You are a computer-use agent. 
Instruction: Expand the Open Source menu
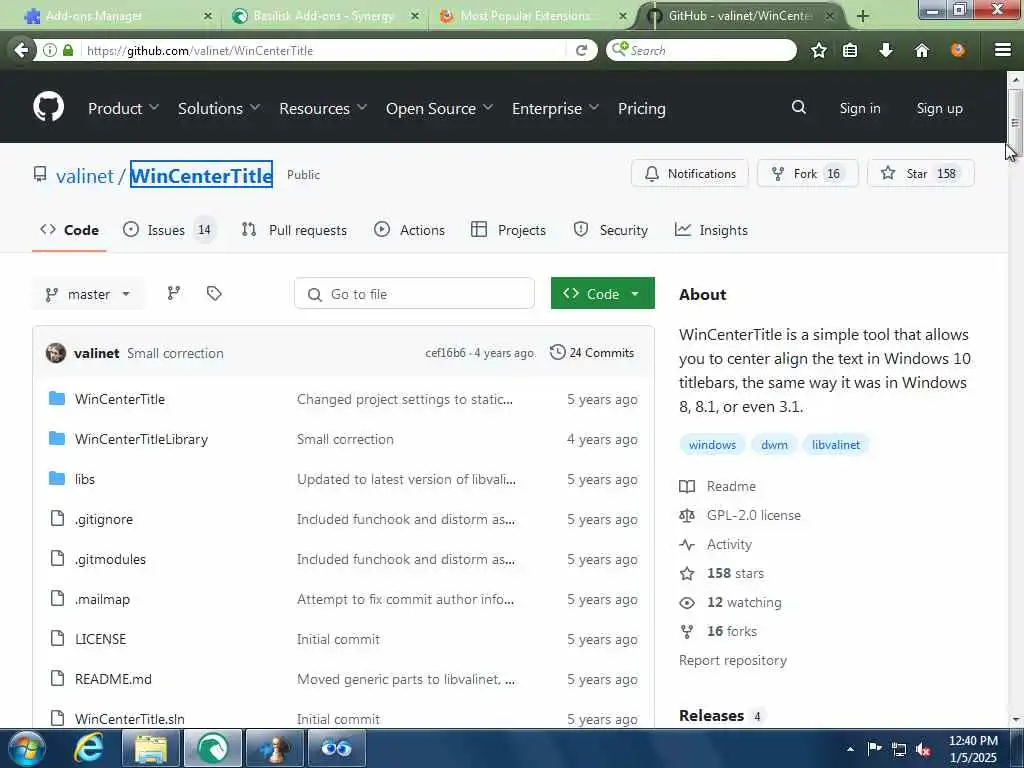point(439,108)
